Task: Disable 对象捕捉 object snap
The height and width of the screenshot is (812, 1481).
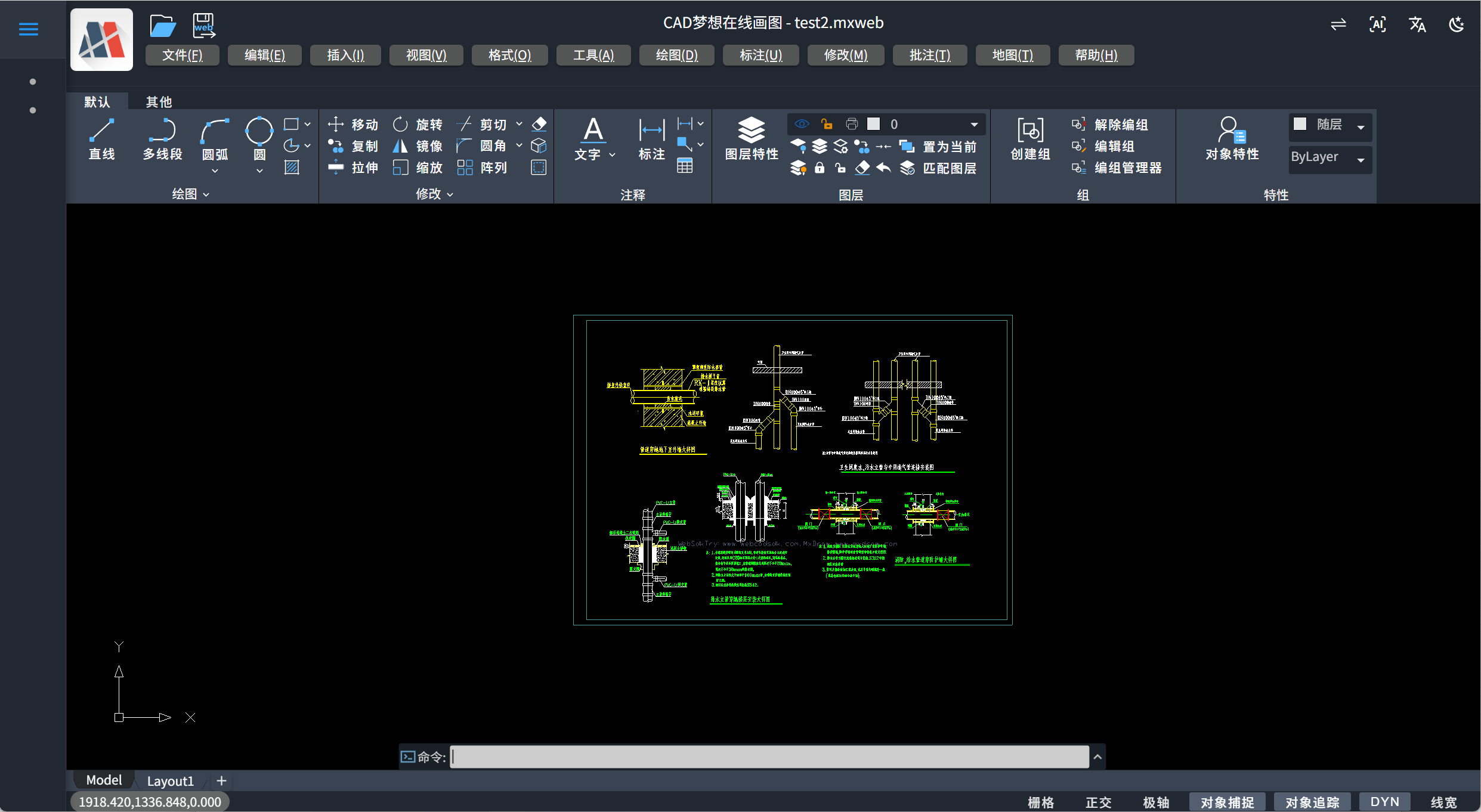Action: (x=1227, y=802)
